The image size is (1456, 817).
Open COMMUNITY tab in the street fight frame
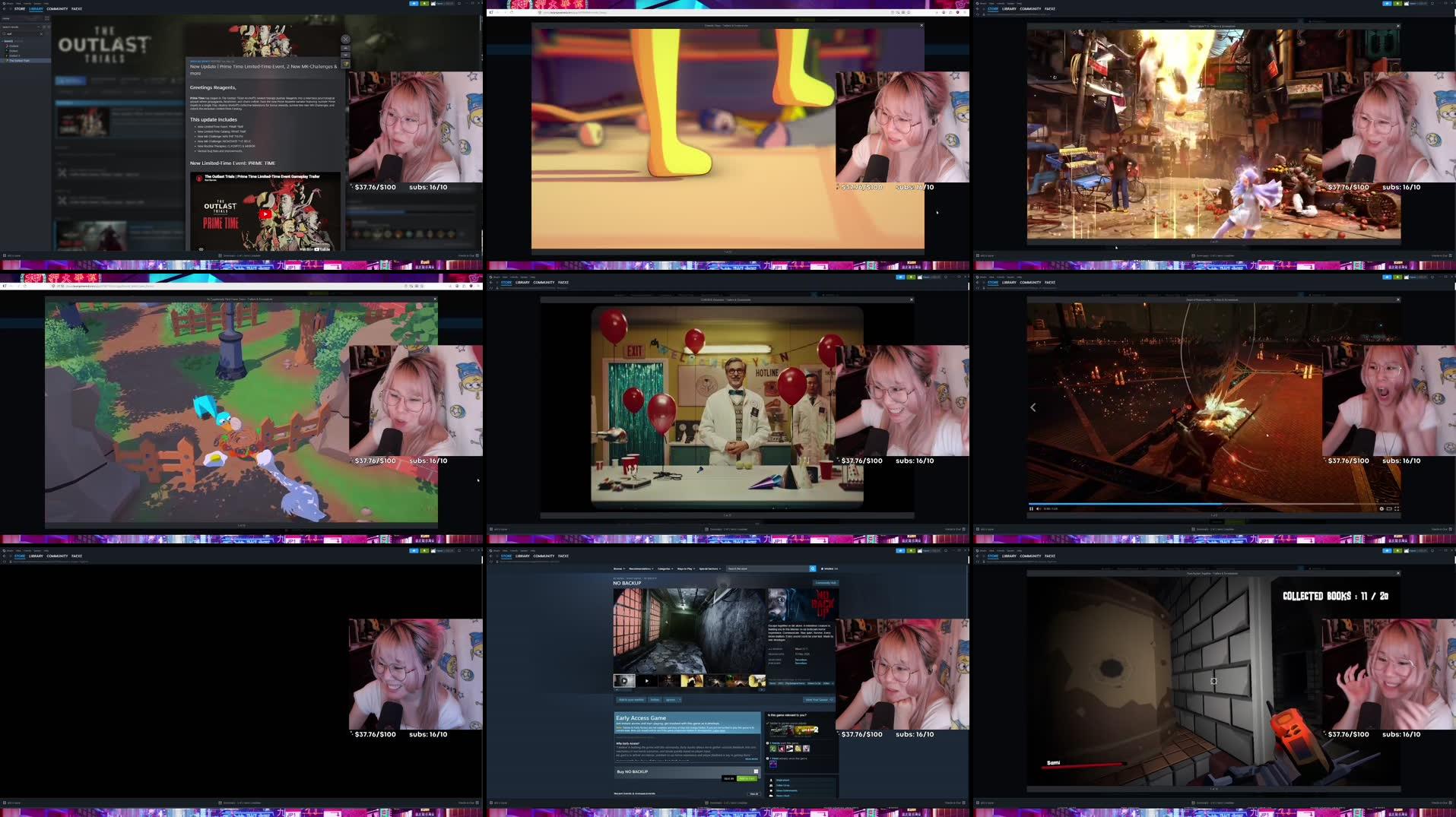1030,9
